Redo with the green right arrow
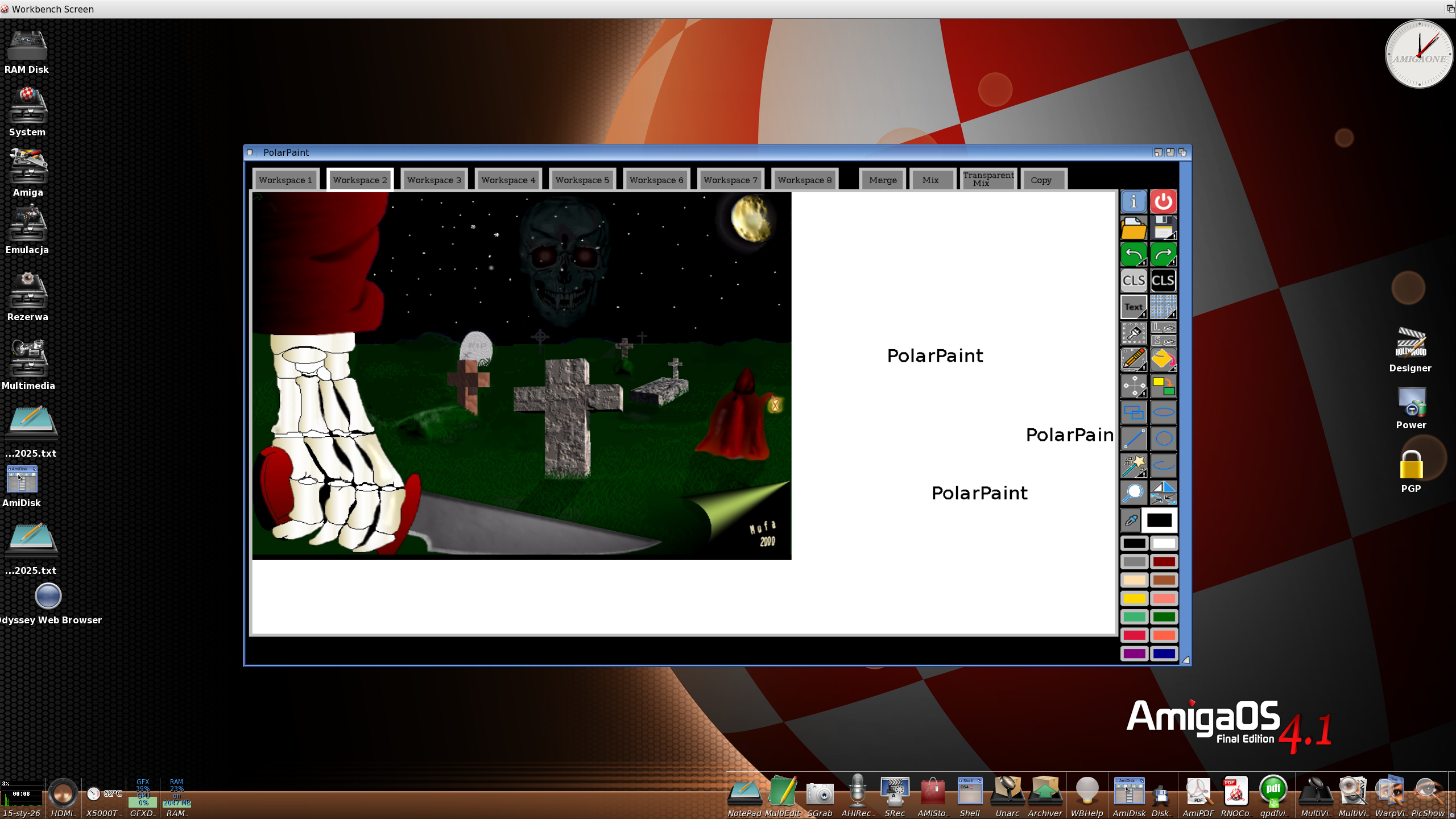 1163,254
